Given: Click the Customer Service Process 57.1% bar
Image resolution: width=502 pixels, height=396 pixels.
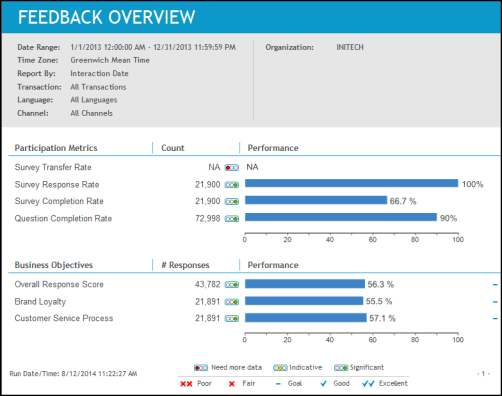Looking at the screenshot, I should point(306,318).
